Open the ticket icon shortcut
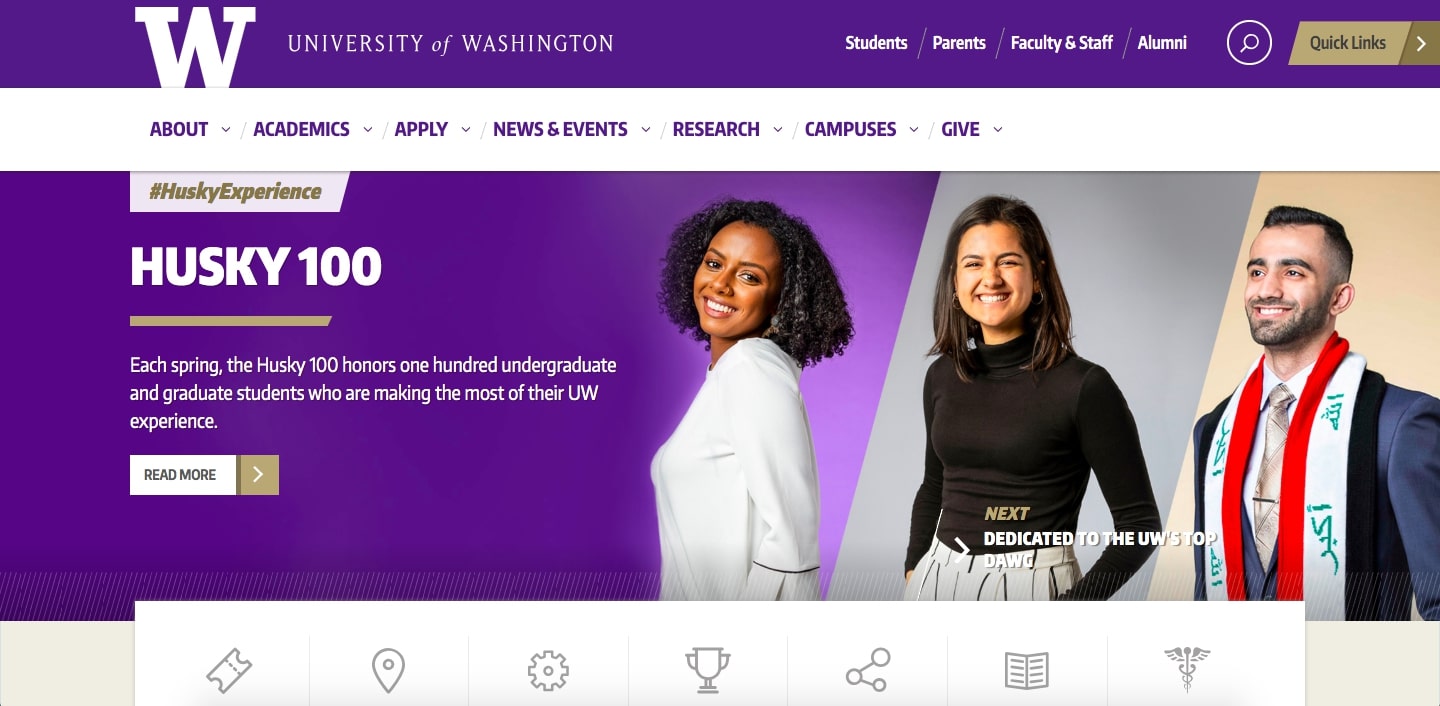 (x=229, y=670)
